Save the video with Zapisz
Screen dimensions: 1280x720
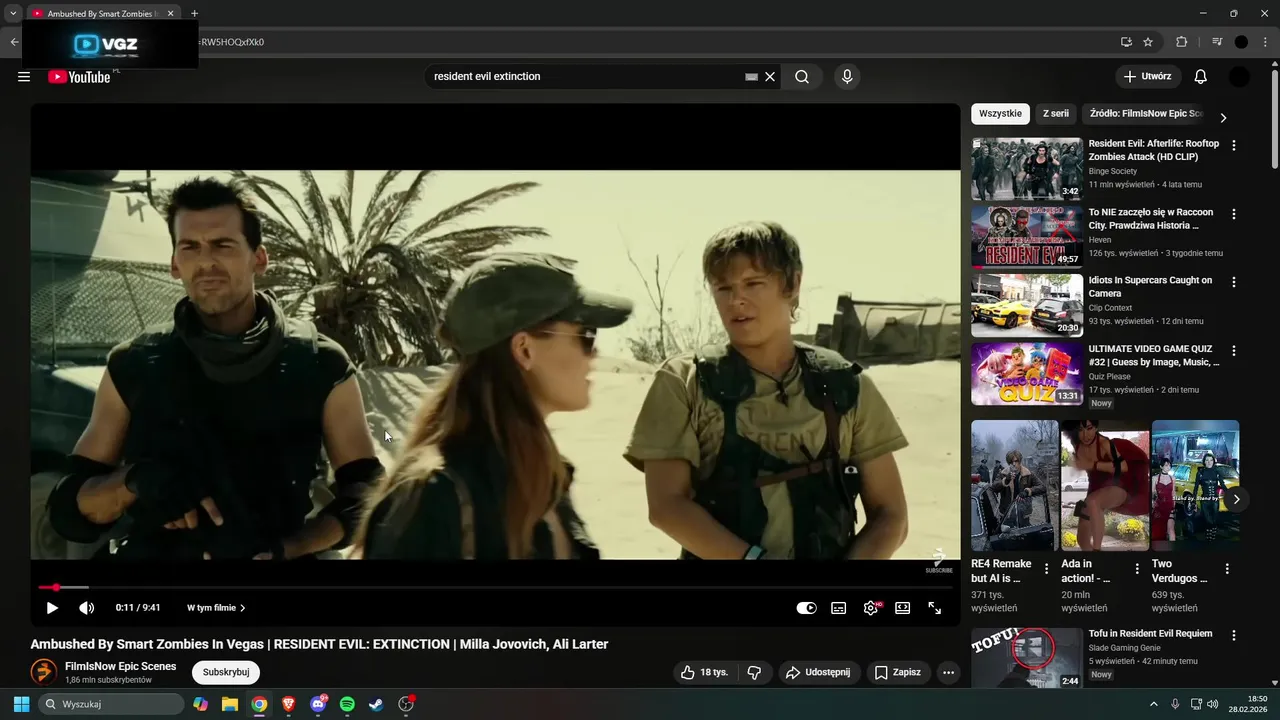[897, 672]
